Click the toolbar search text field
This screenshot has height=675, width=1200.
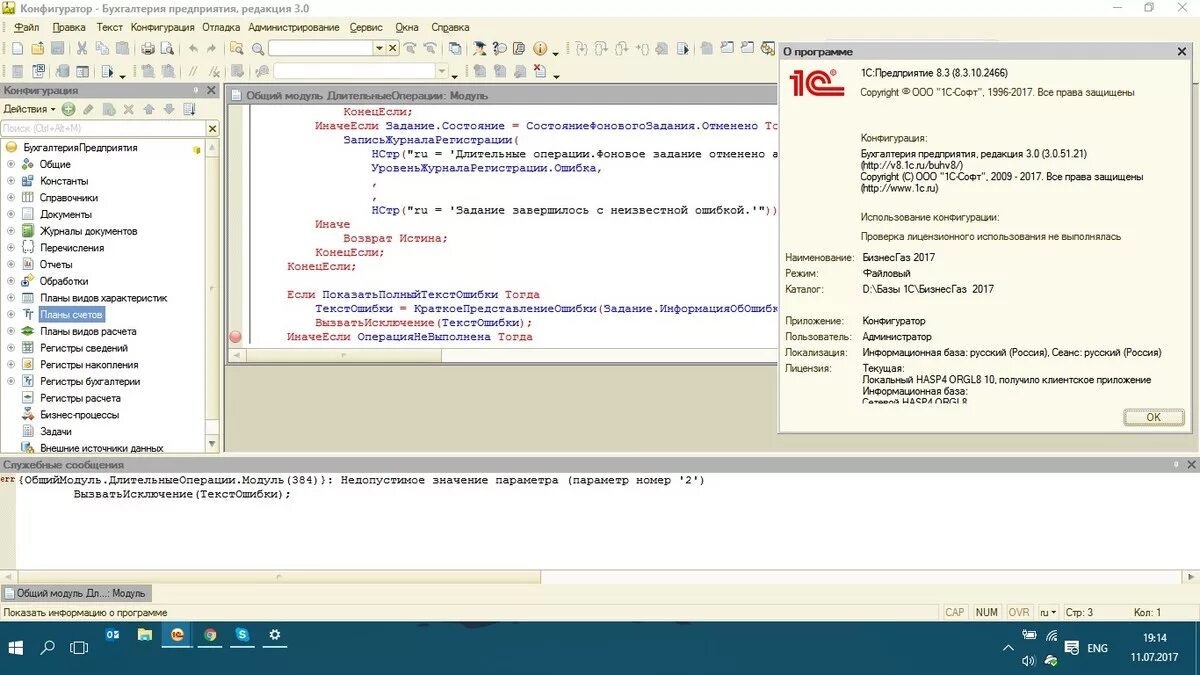click(320, 48)
